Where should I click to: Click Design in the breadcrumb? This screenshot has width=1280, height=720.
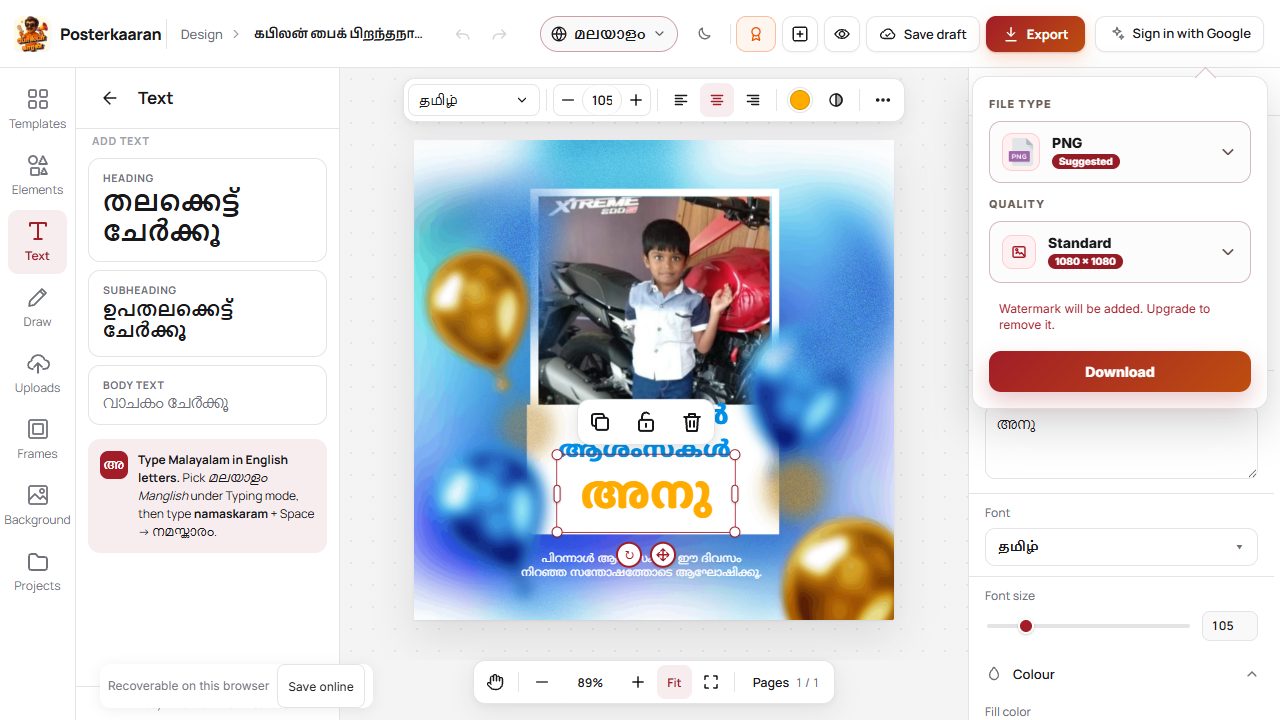pyautogui.click(x=201, y=34)
